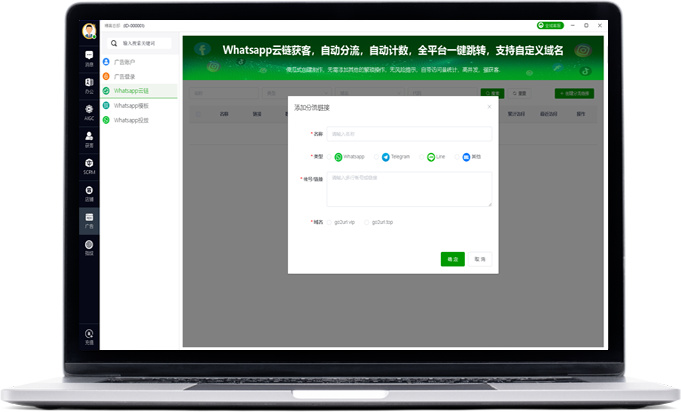The width and height of the screenshot is (681, 412).
Task: Open the 办公 office section in sidebar
Action: [x=89, y=86]
